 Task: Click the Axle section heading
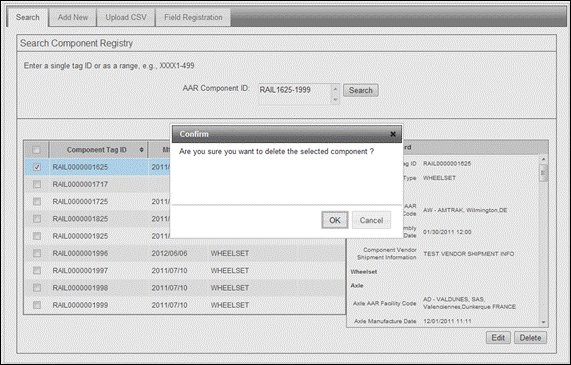357,286
